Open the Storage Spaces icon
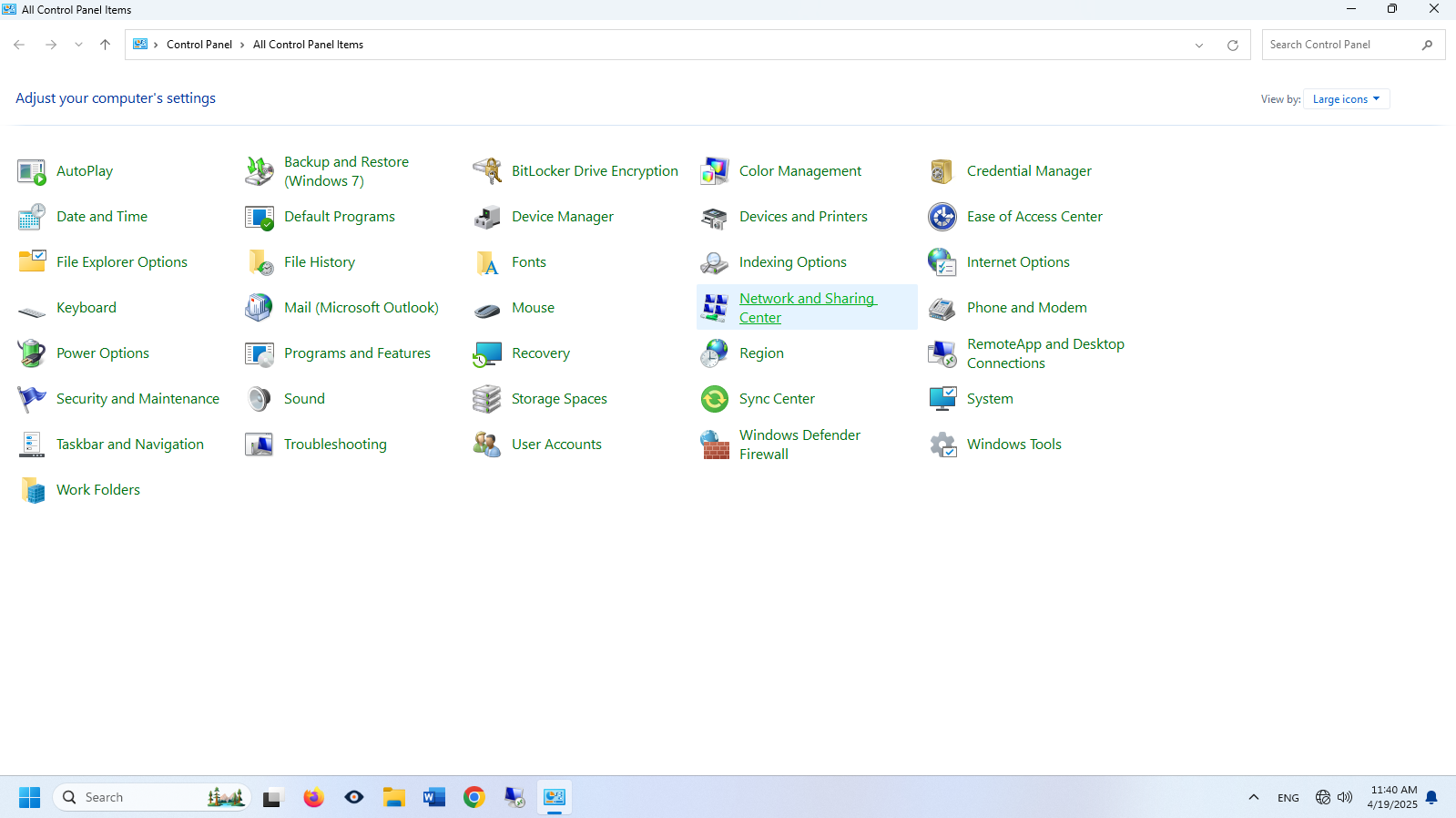This screenshot has height=818, width=1456. [487, 399]
